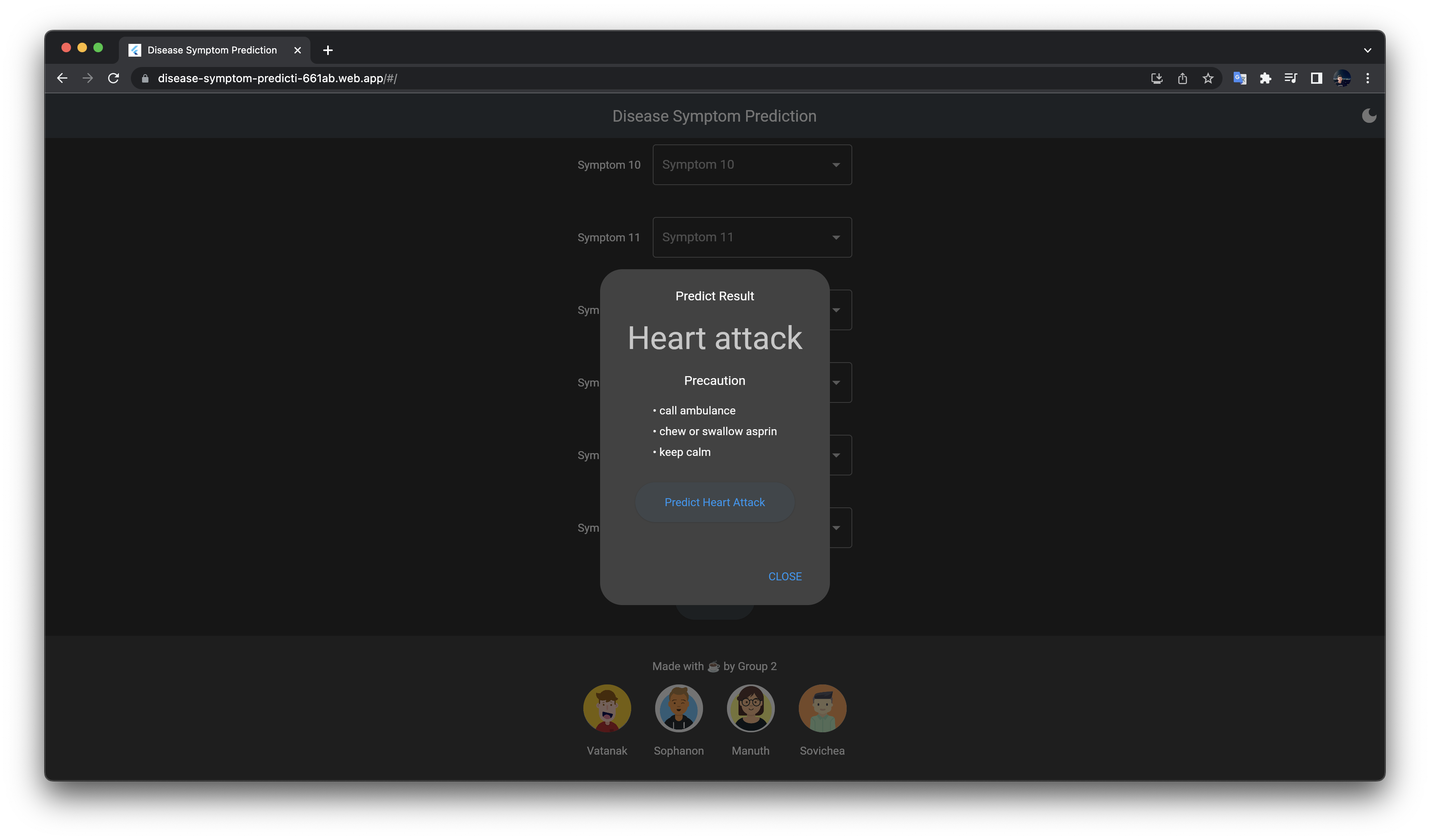Image resolution: width=1430 pixels, height=840 pixels.
Task: Click the share icon in the toolbar
Action: (1183, 78)
